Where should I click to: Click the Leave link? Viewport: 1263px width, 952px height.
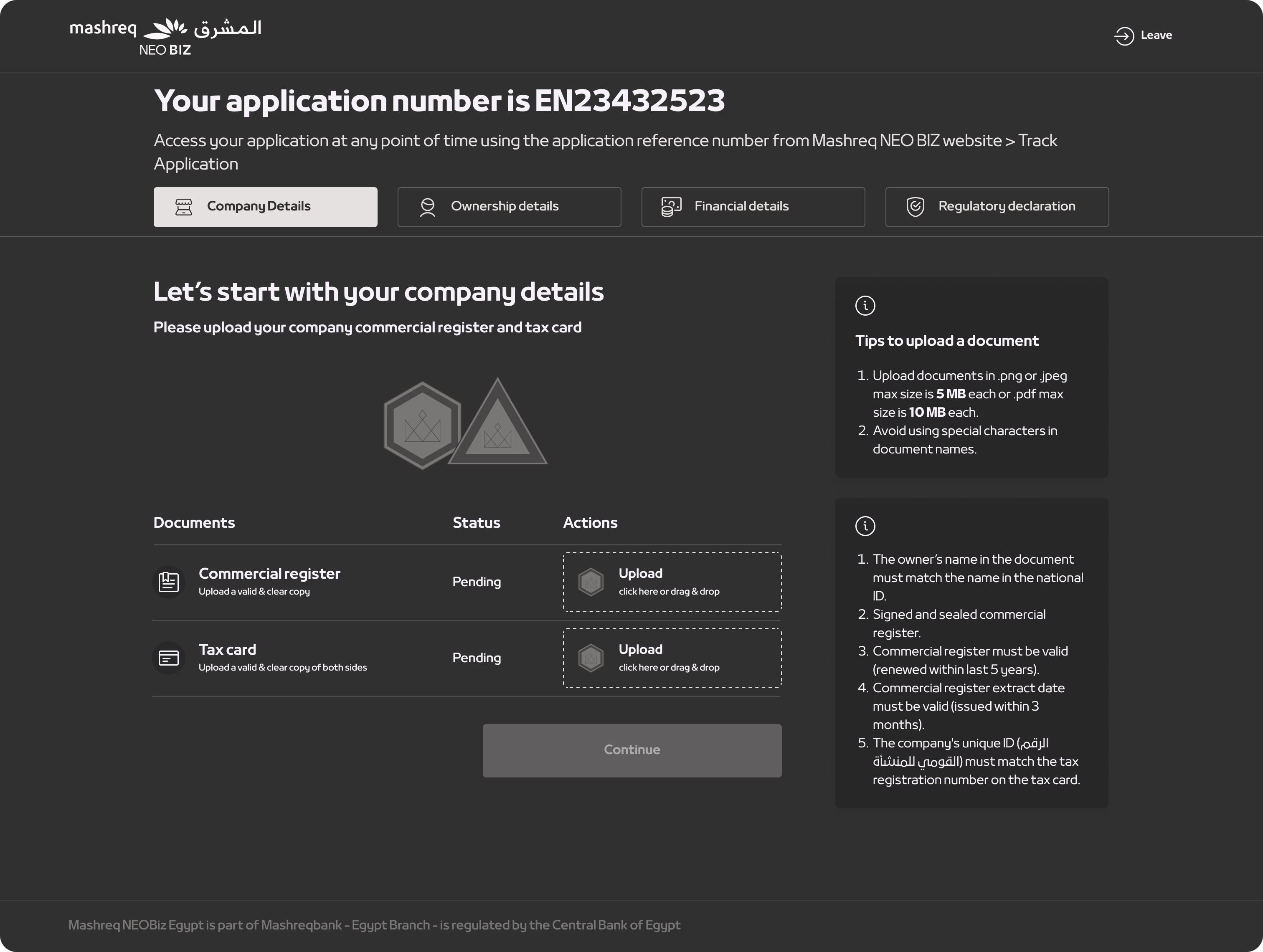point(1156,35)
